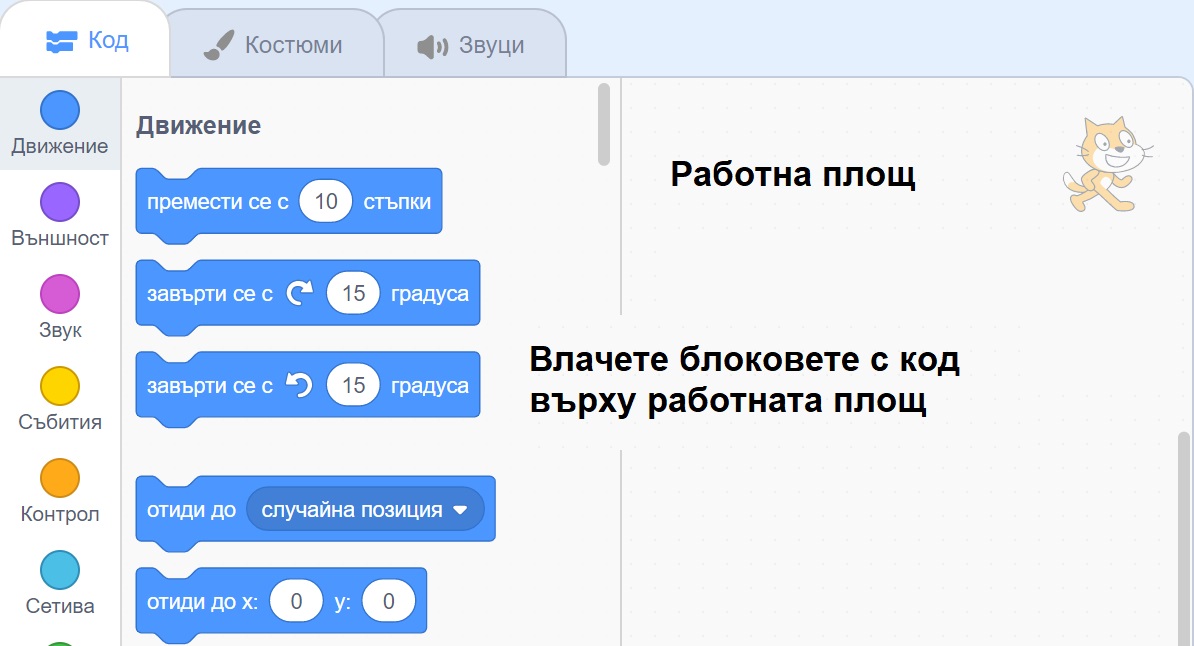Viewport: 1194px width, 646px height.
Task: Switch to the Код tab
Action: 86,40
